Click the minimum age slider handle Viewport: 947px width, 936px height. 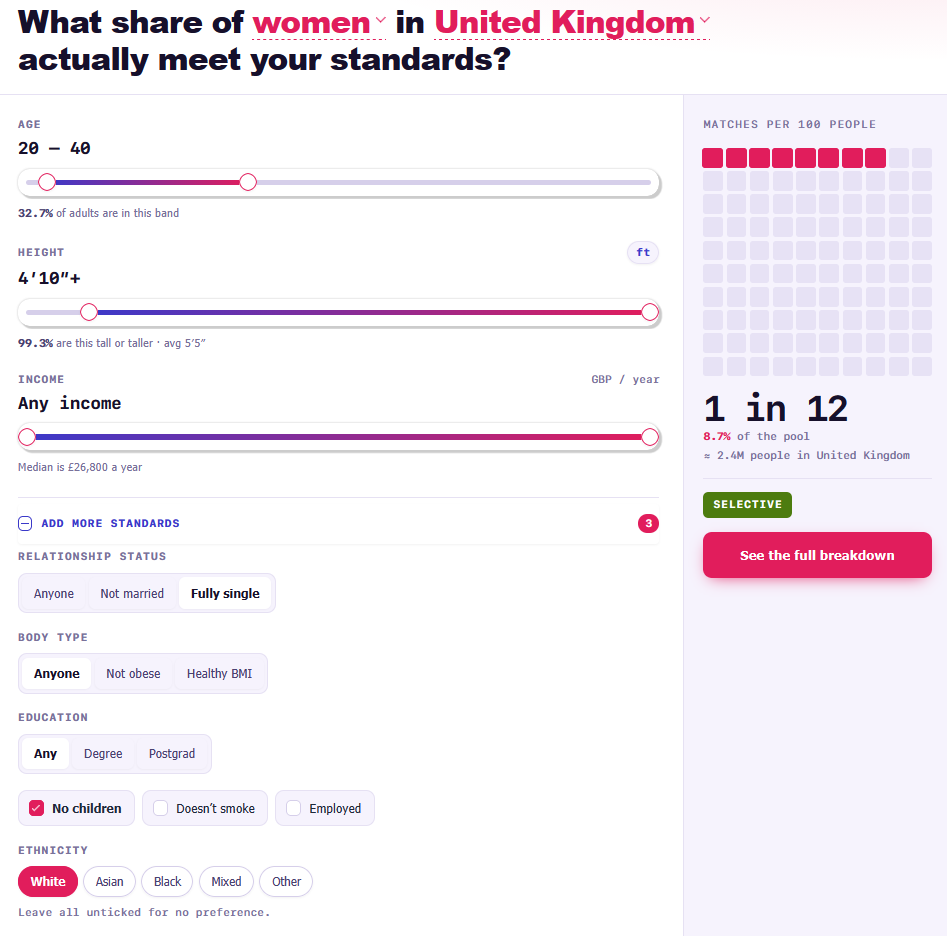click(47, 182)
